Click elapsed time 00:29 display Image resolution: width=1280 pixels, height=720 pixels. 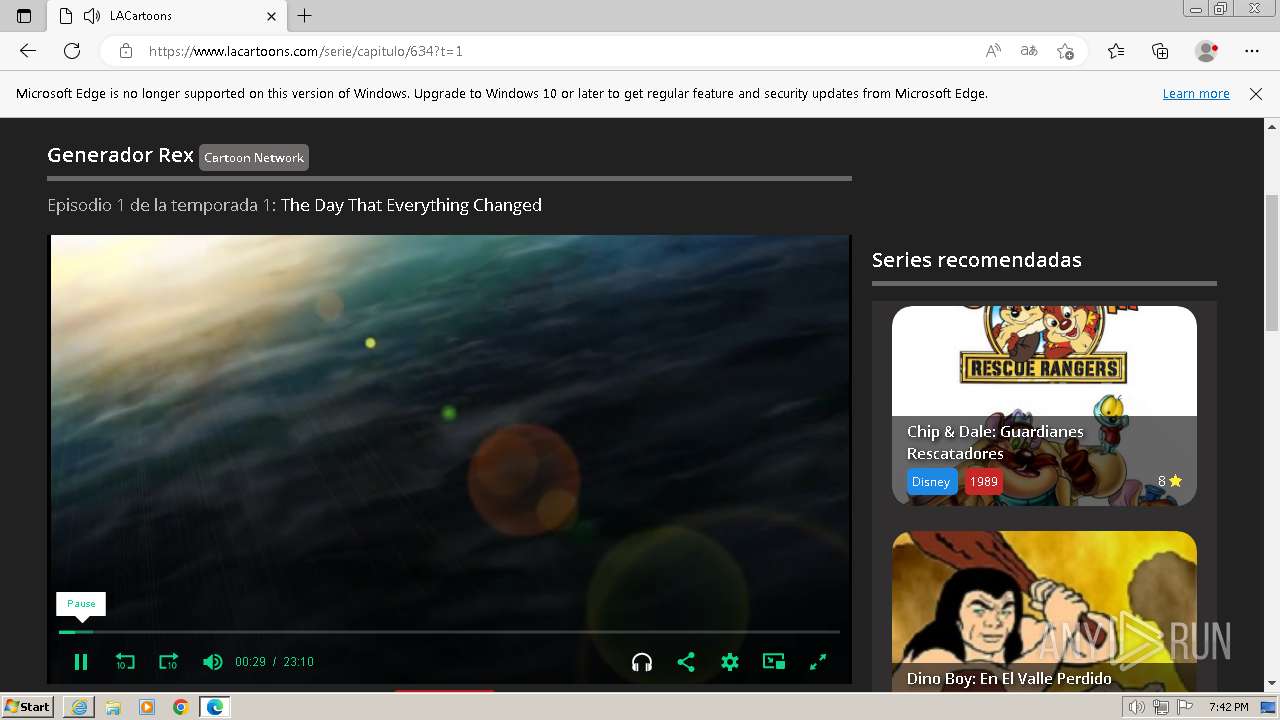click(250, 662)
